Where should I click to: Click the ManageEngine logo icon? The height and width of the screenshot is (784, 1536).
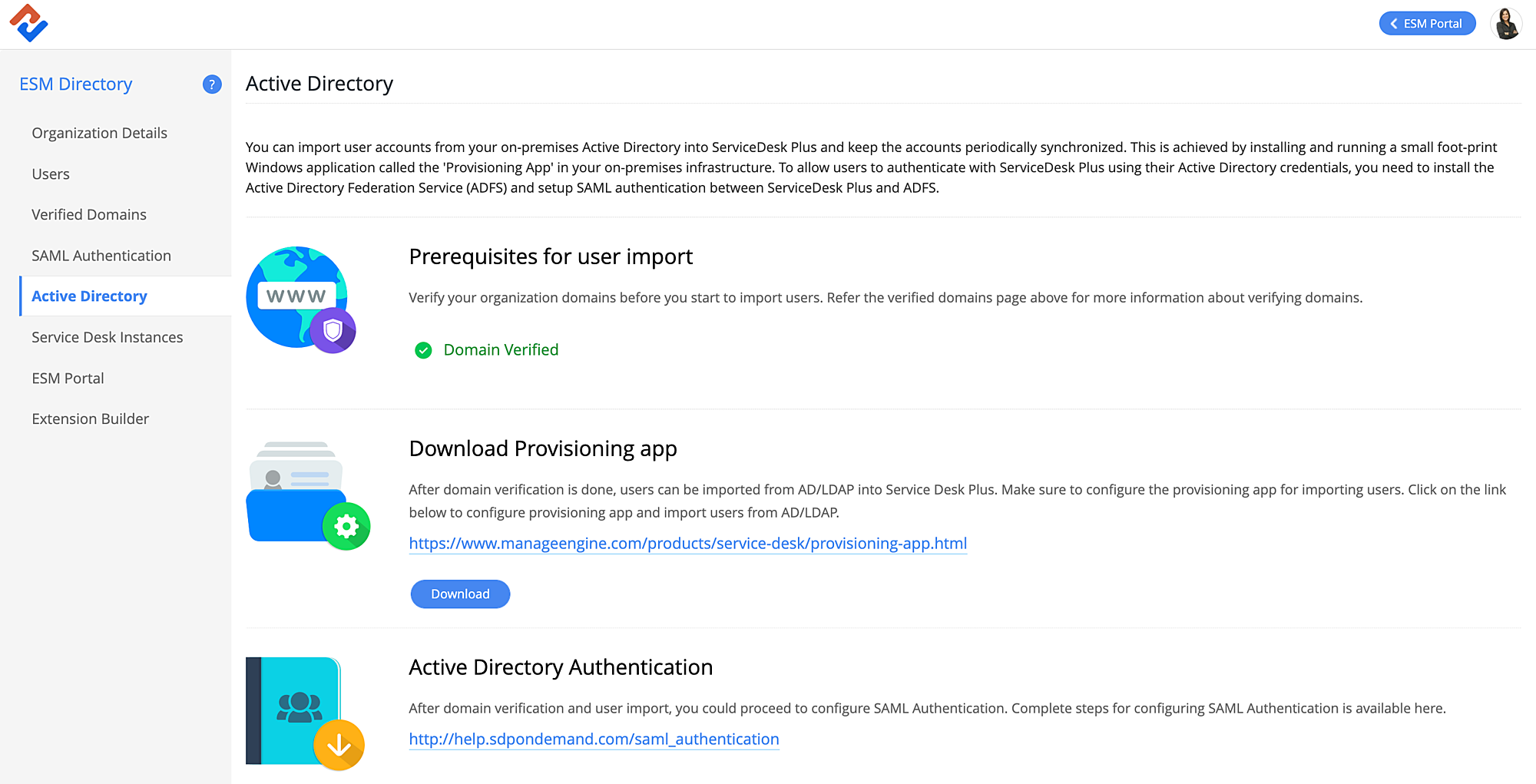[28, 23]
